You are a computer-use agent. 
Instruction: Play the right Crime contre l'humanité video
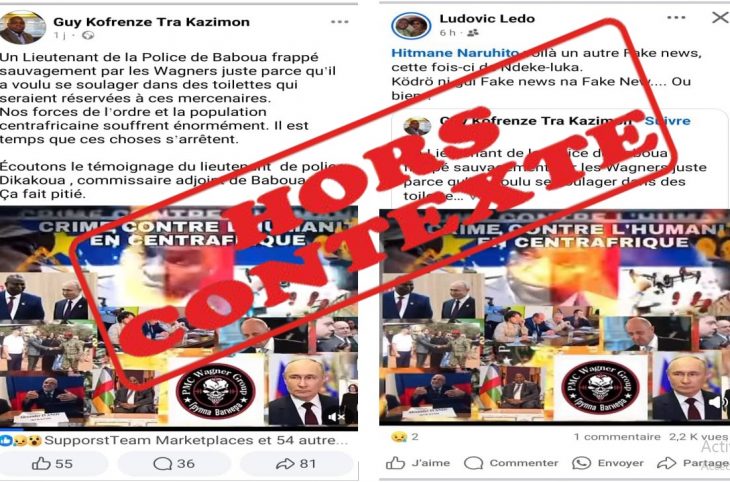tap(554, 317)
